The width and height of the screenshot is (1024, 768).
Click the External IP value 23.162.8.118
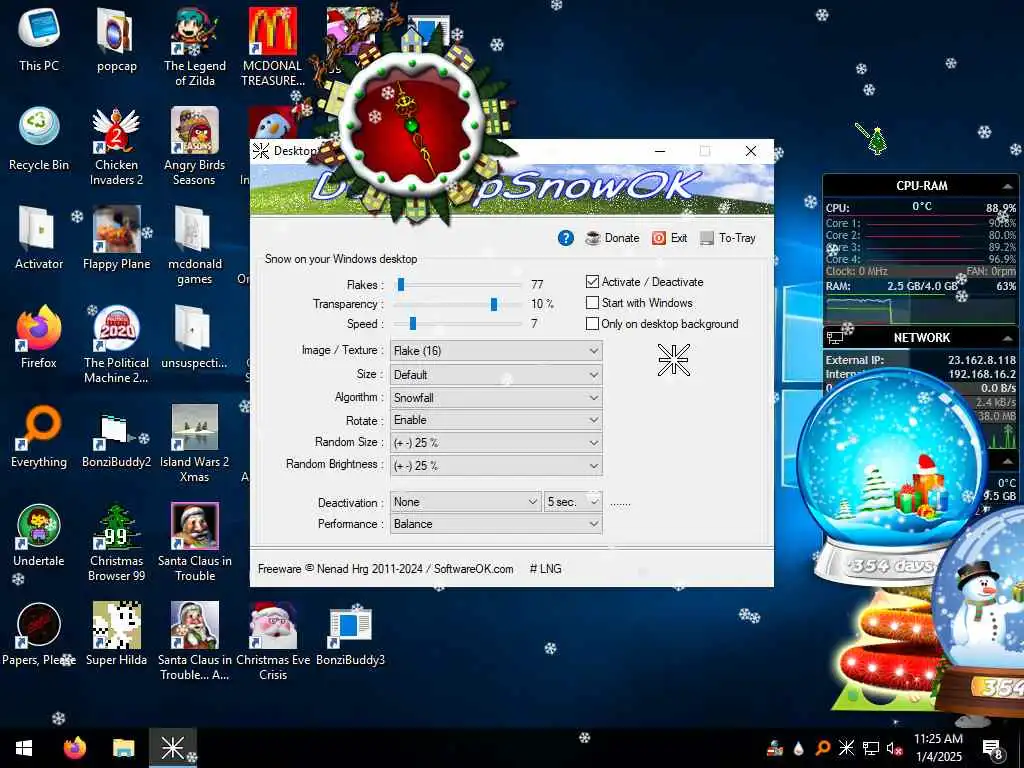(x=982, y=360)
